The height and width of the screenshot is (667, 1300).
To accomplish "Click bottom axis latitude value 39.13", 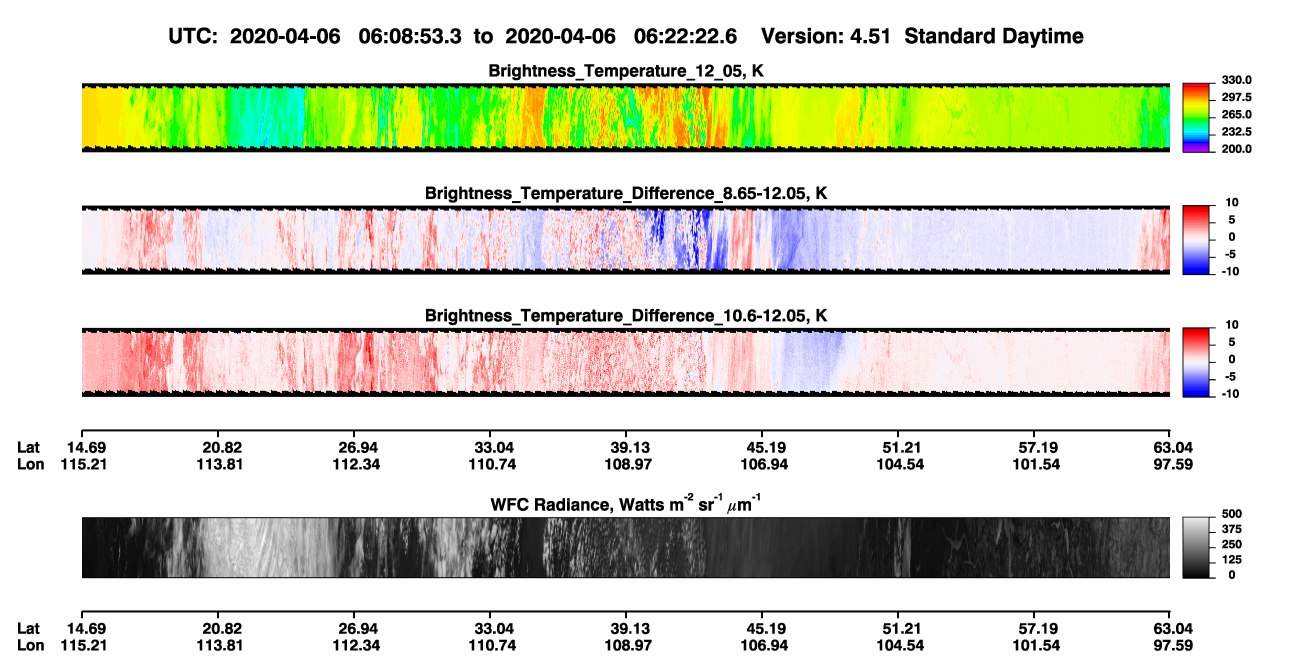I will pos(626,628).
